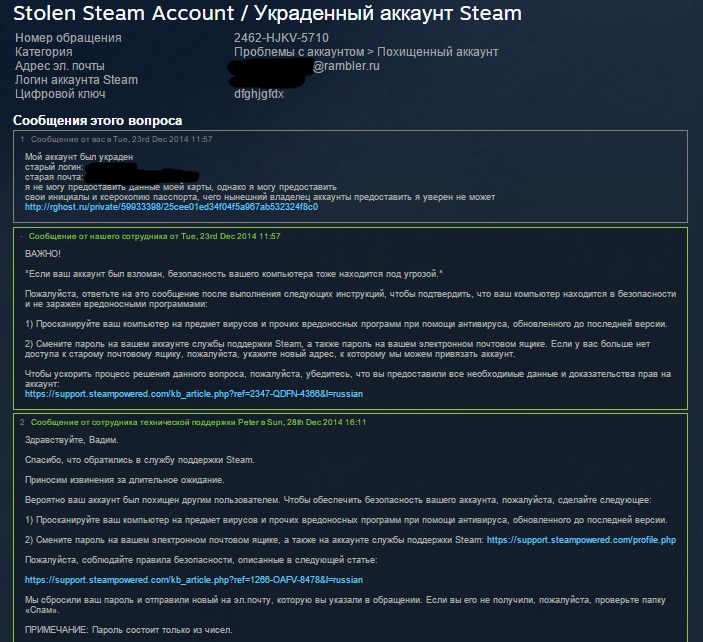Screen dimensions: 703x642
Task: Click the page title 'Stolen Steam Account'
Action: tap(123, 13)
